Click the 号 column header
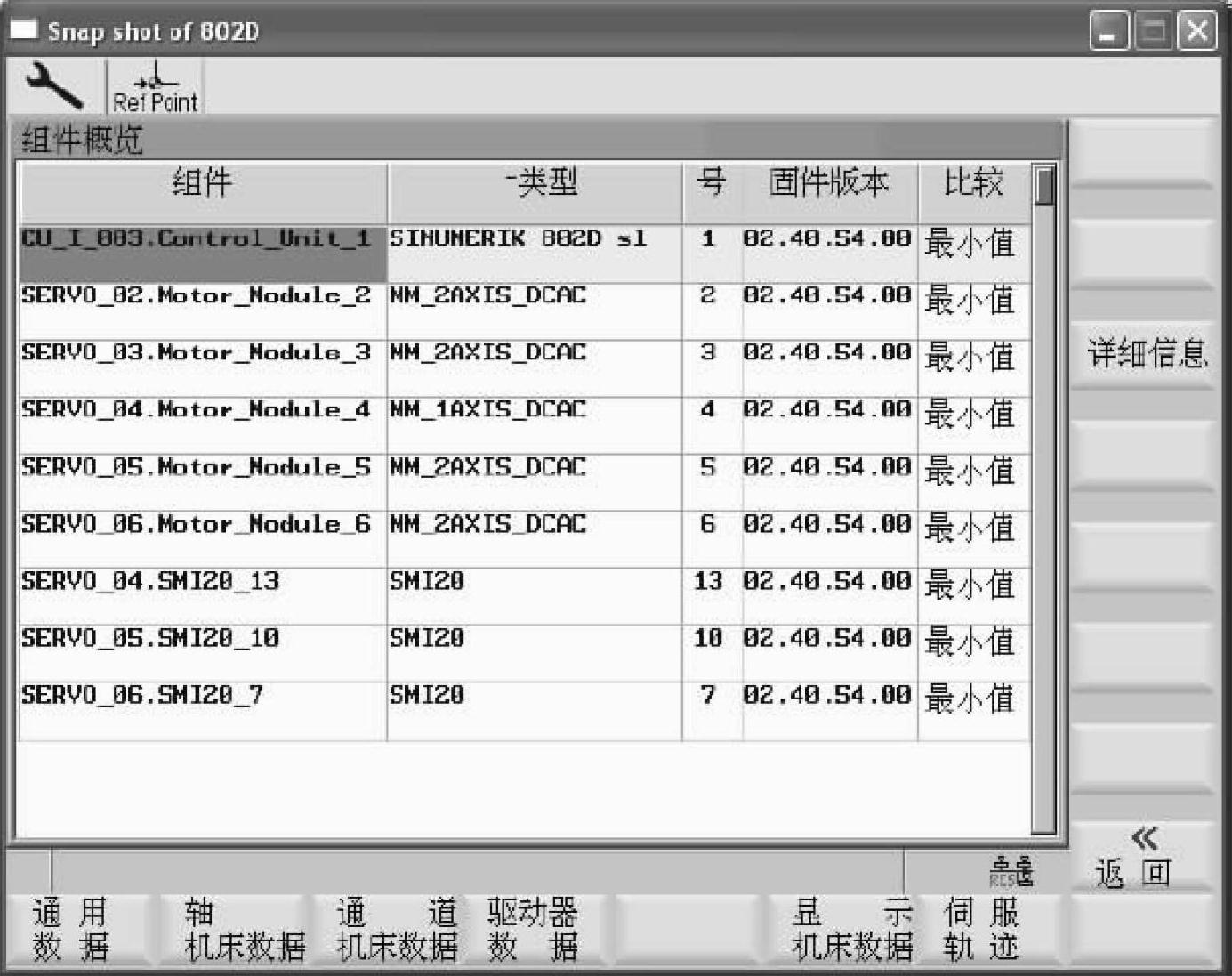 pos(712,193)
